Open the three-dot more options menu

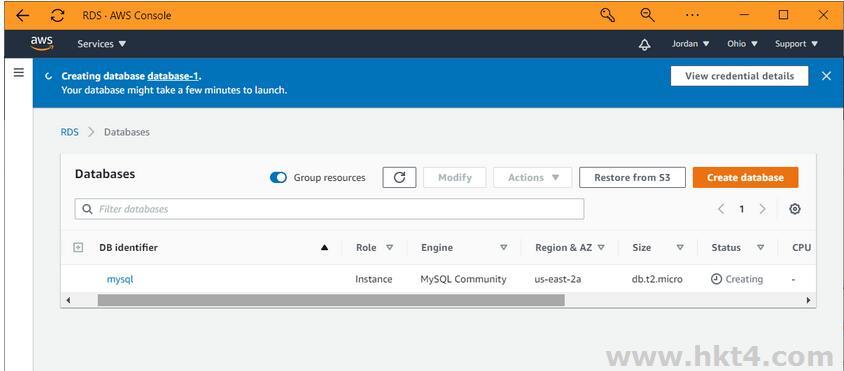point(692,16)
